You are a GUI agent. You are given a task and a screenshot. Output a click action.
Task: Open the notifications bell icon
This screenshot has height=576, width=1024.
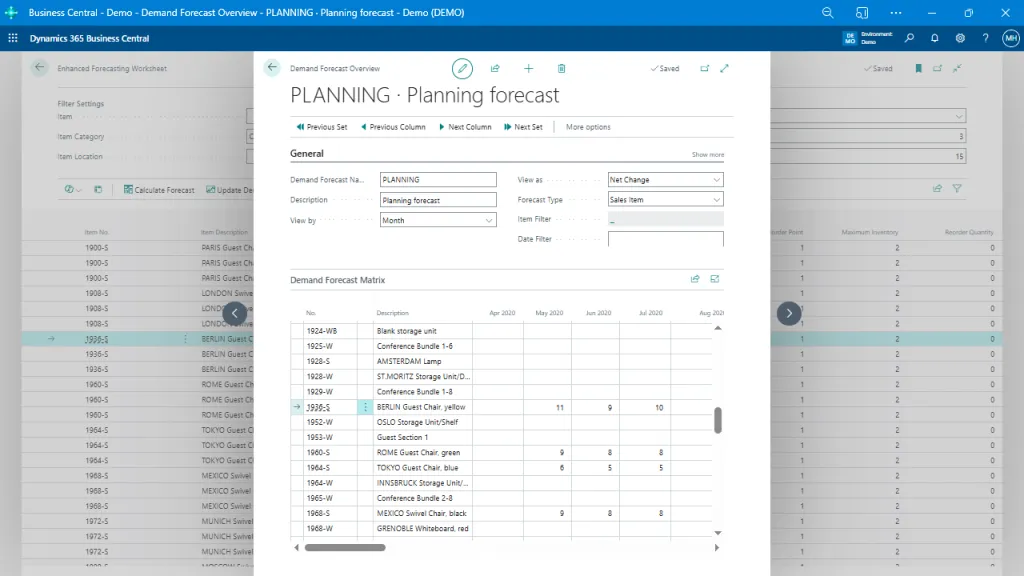935,36
